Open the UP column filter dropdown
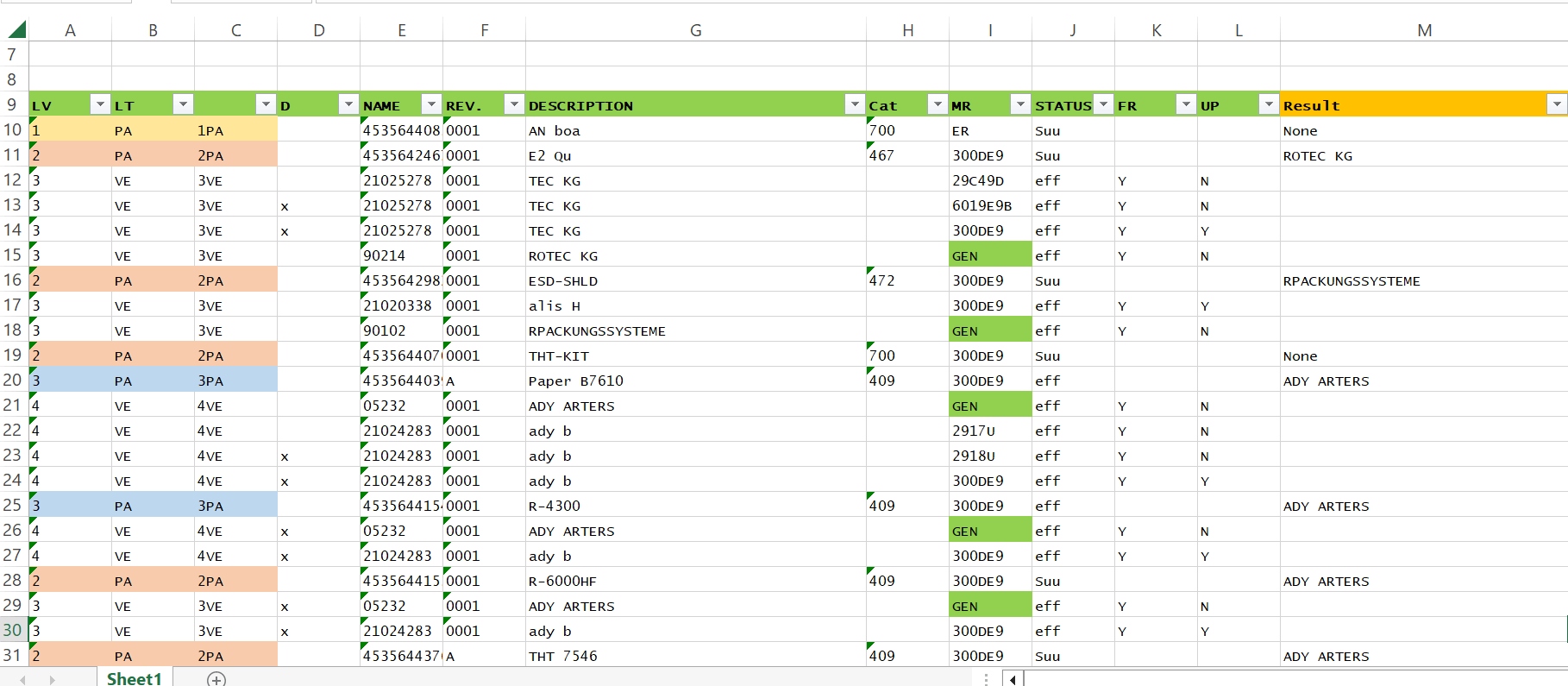Viewport: 1568px width, 686px height. pos(1269,104)
